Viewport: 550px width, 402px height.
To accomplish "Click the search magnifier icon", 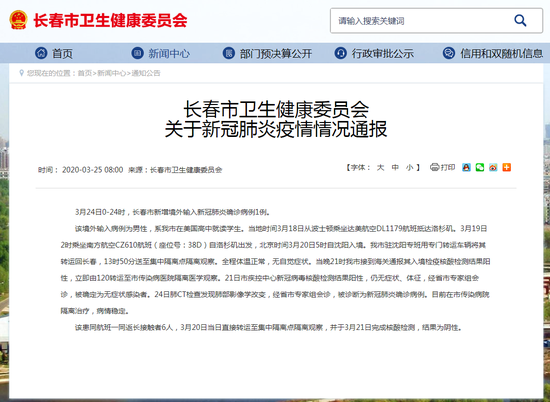I will tap(520, 21).
